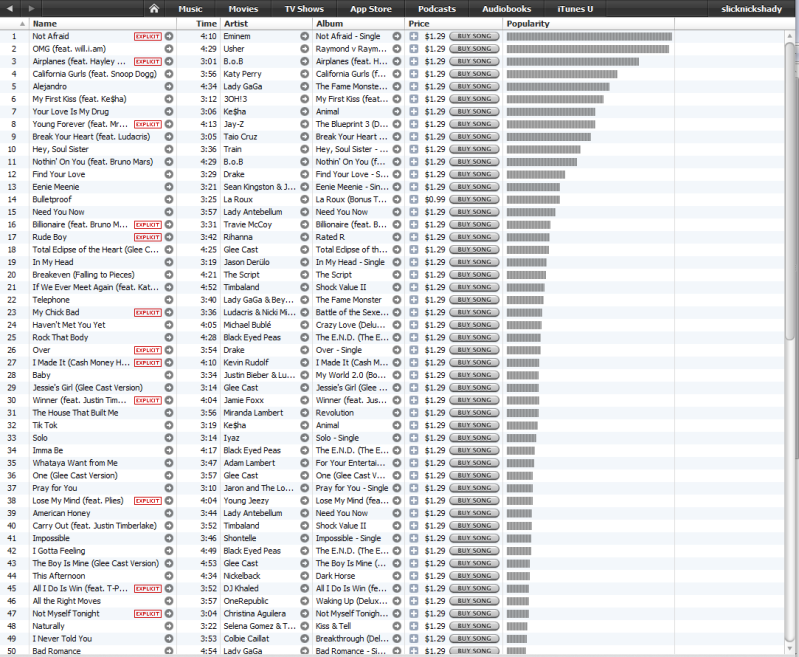The width and height of the screenshot is (799, 657).
Task: Buy the song California Gurls
Action: tap(474, 74)
